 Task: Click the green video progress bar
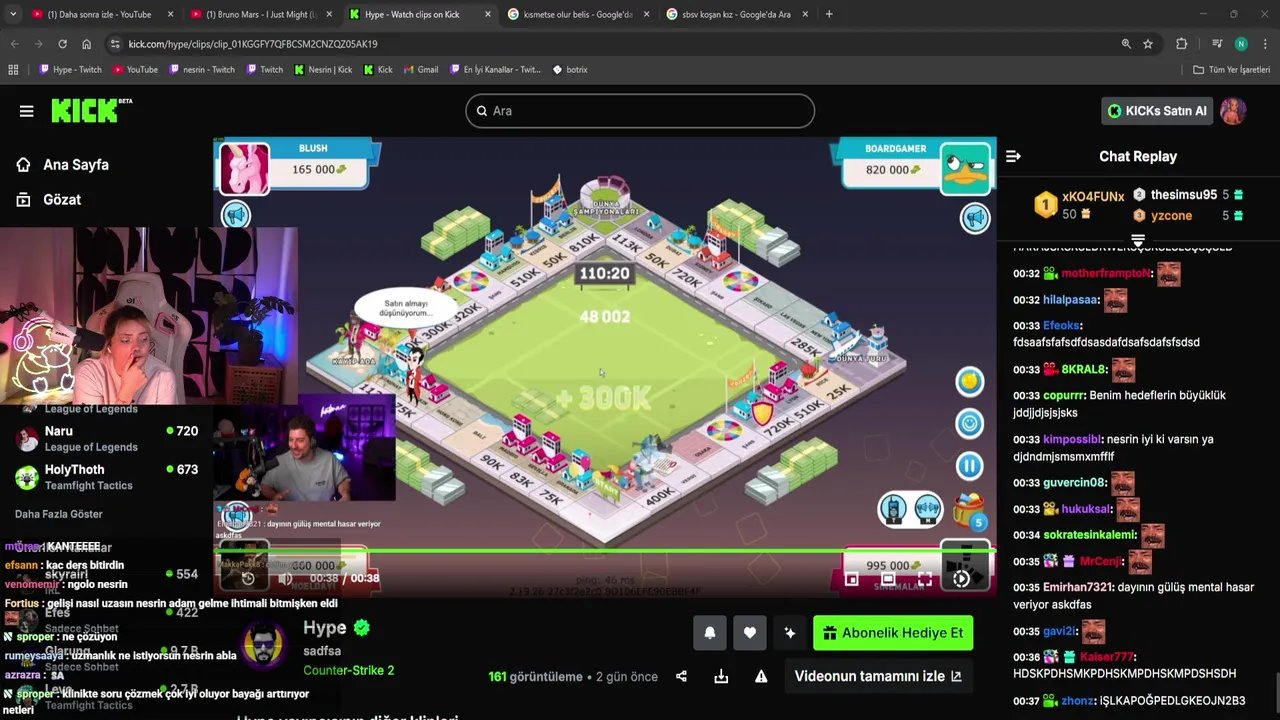click(605, 550)
